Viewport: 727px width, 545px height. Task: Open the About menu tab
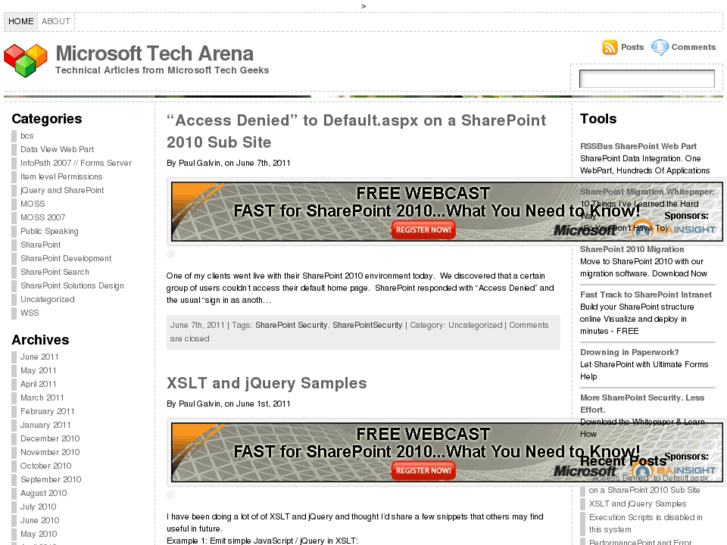[56, 21]
